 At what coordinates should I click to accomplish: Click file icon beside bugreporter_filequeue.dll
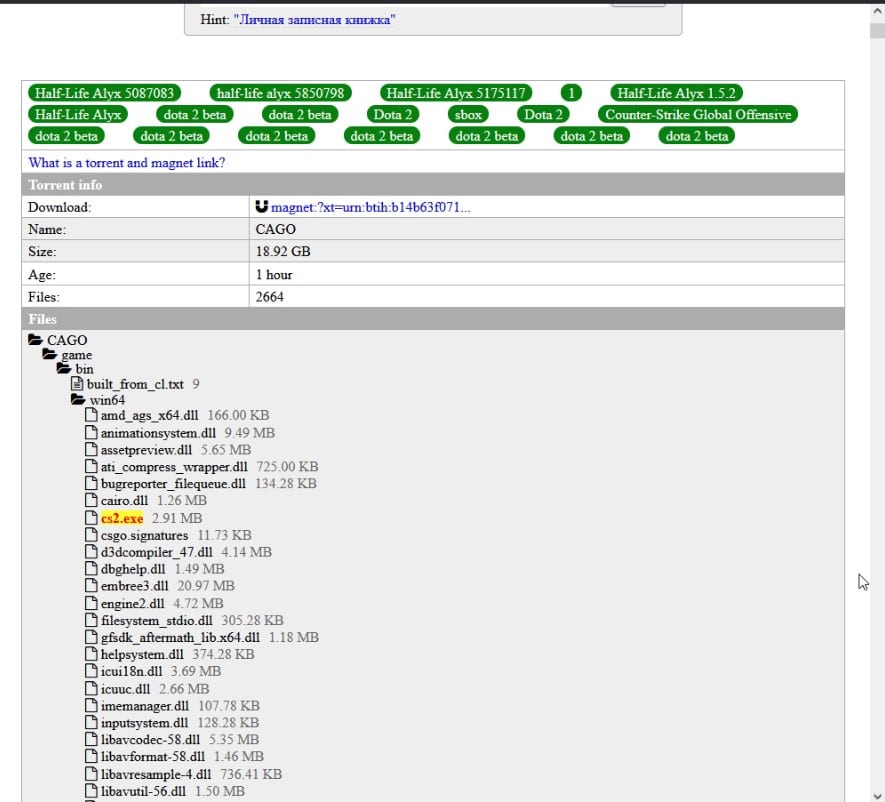(x=91, y=483)
